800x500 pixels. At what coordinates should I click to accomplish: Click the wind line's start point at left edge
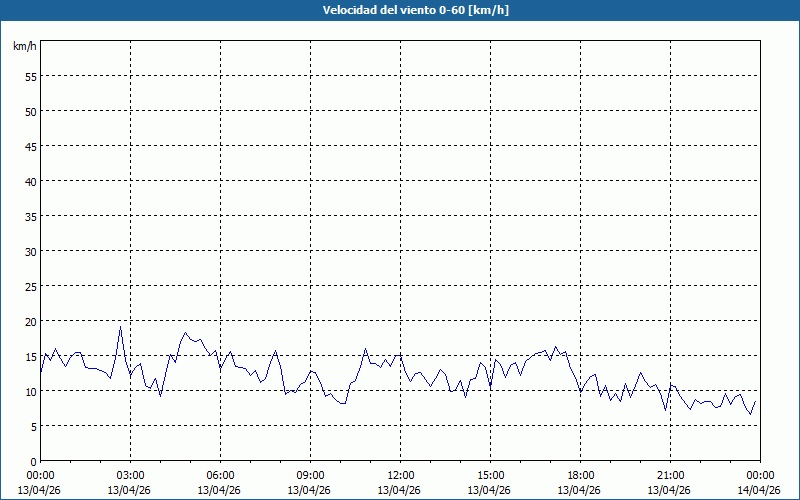click(41, 371)
